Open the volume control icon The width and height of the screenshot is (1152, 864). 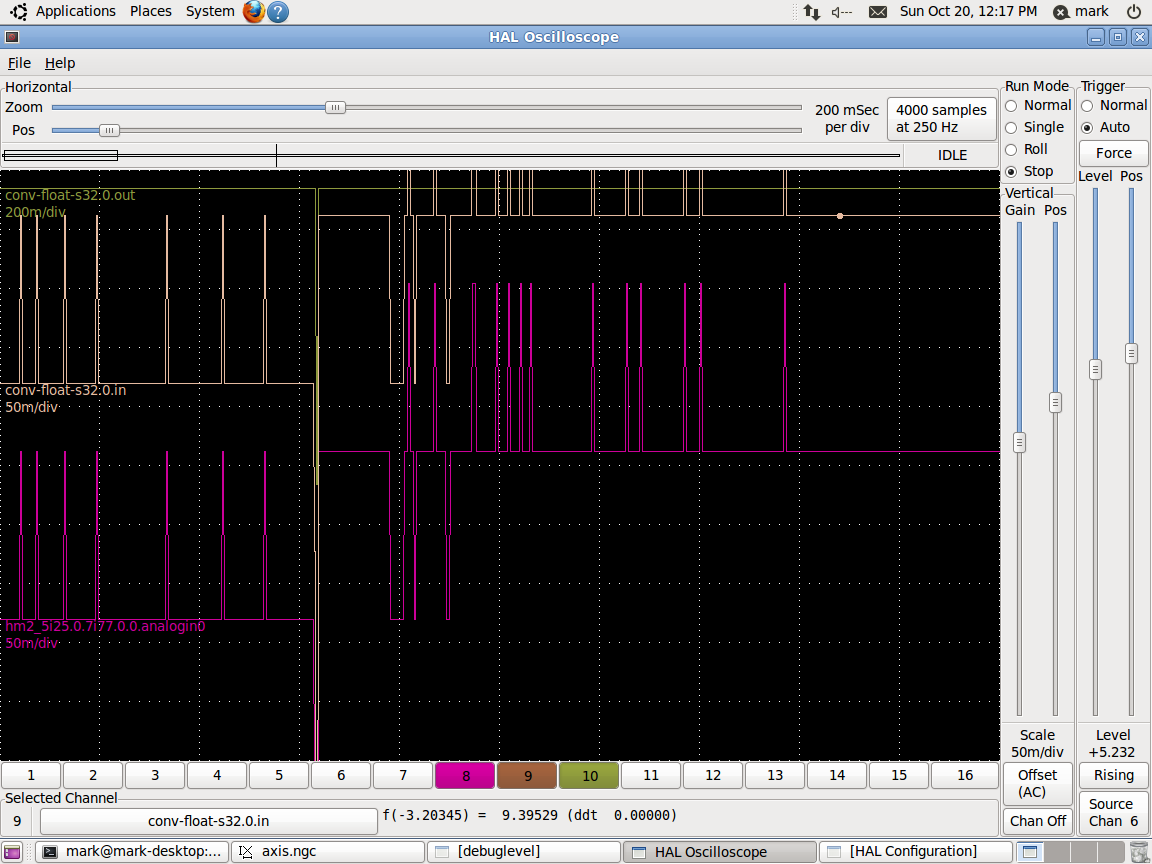[842, 12]
